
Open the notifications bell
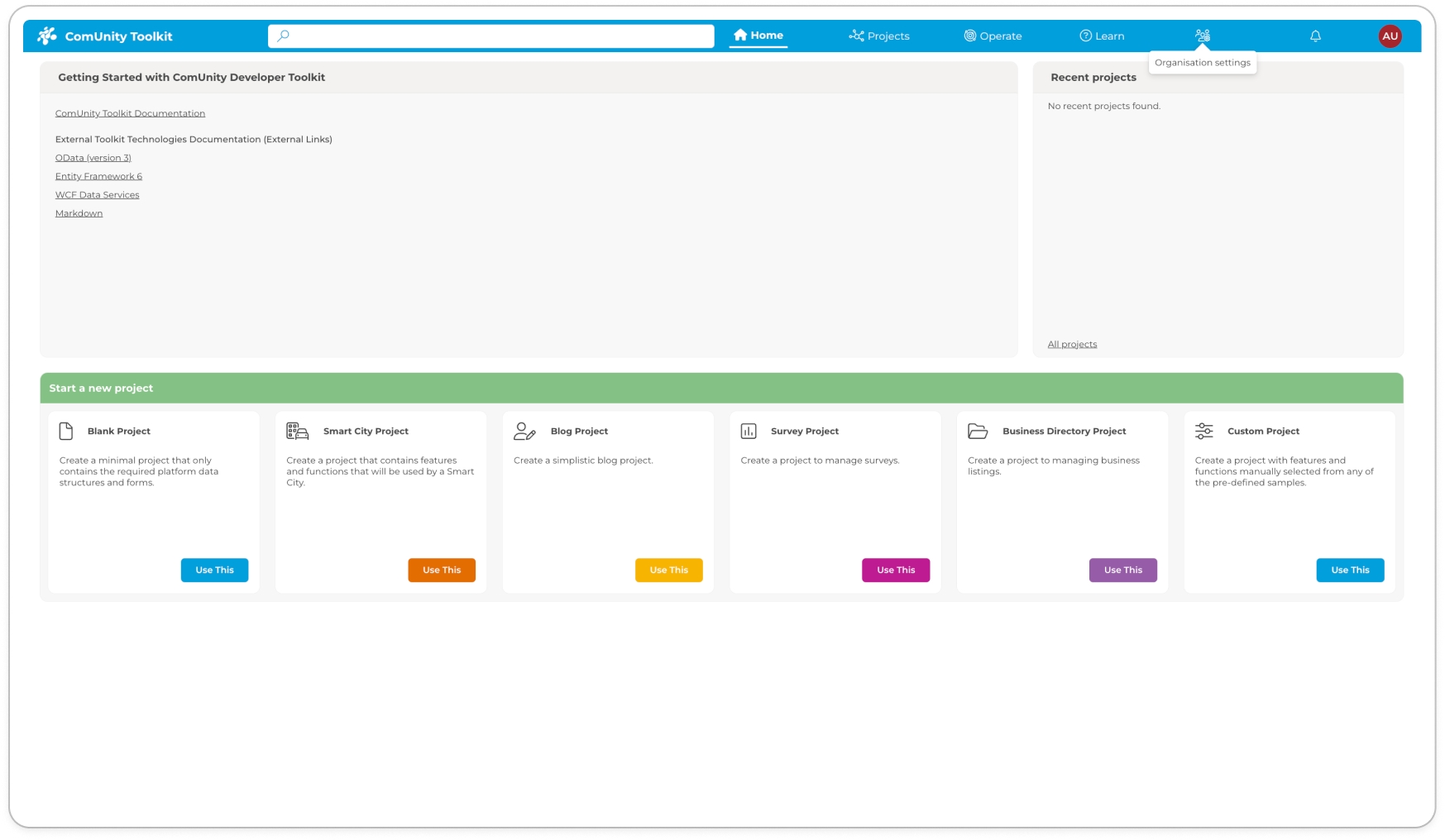[x=1315, y=36]
